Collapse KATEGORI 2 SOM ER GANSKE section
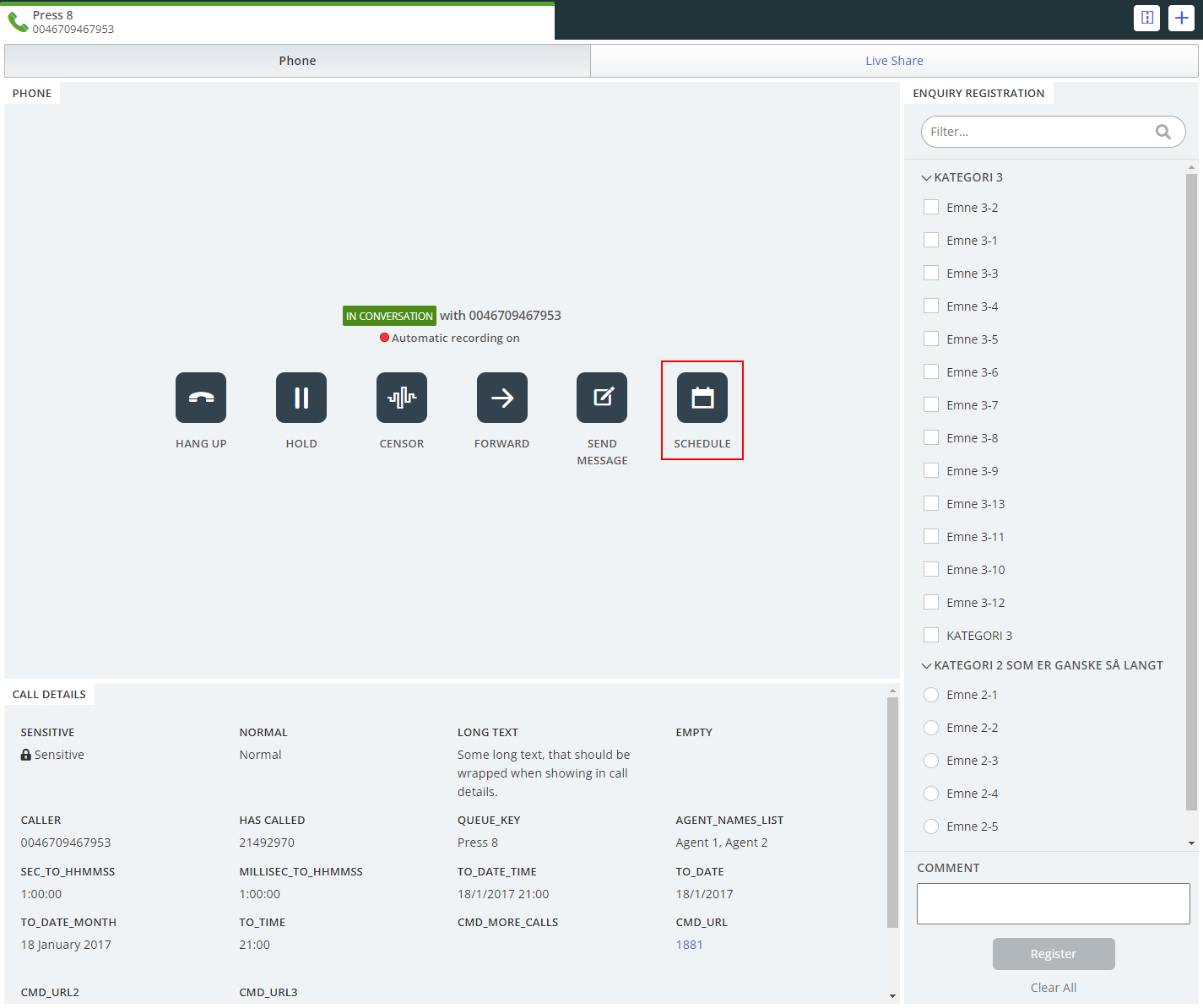 click(927, 666)
